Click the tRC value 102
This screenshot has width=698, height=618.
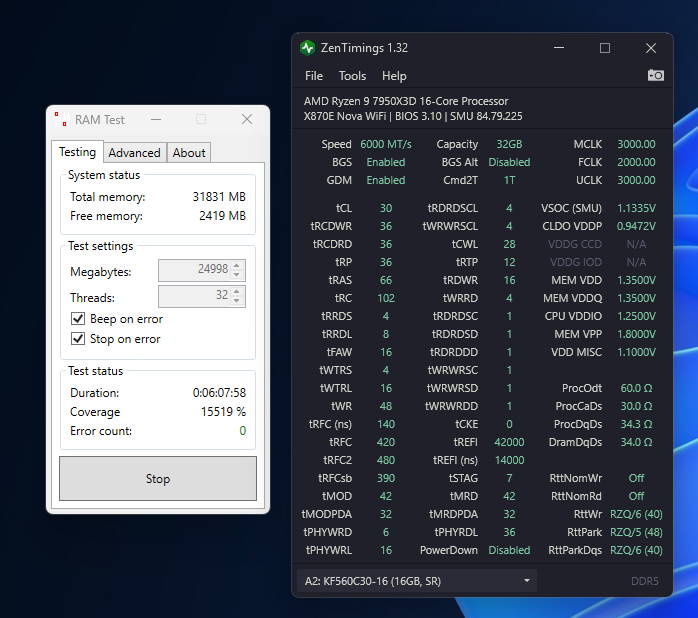coord(386,298)
